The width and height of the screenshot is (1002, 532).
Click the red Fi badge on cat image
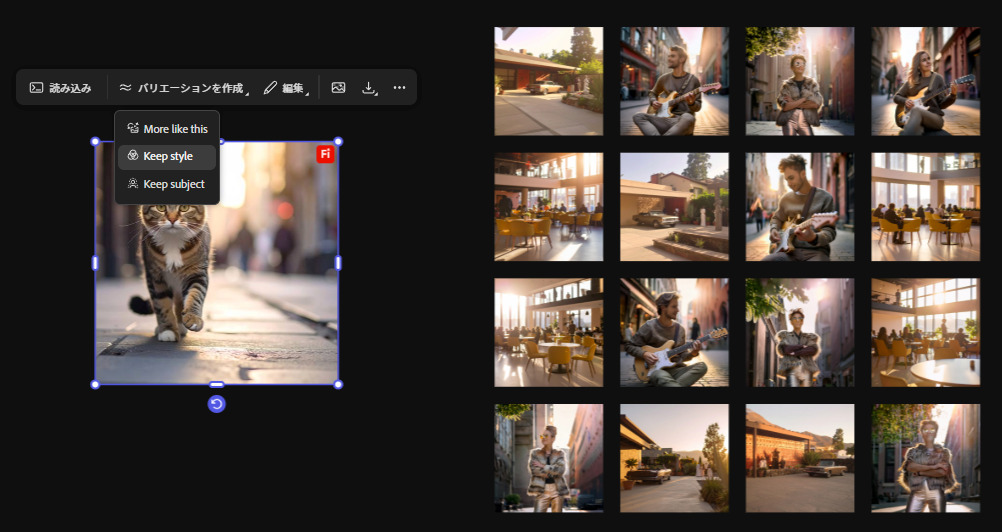click(325, 154)
